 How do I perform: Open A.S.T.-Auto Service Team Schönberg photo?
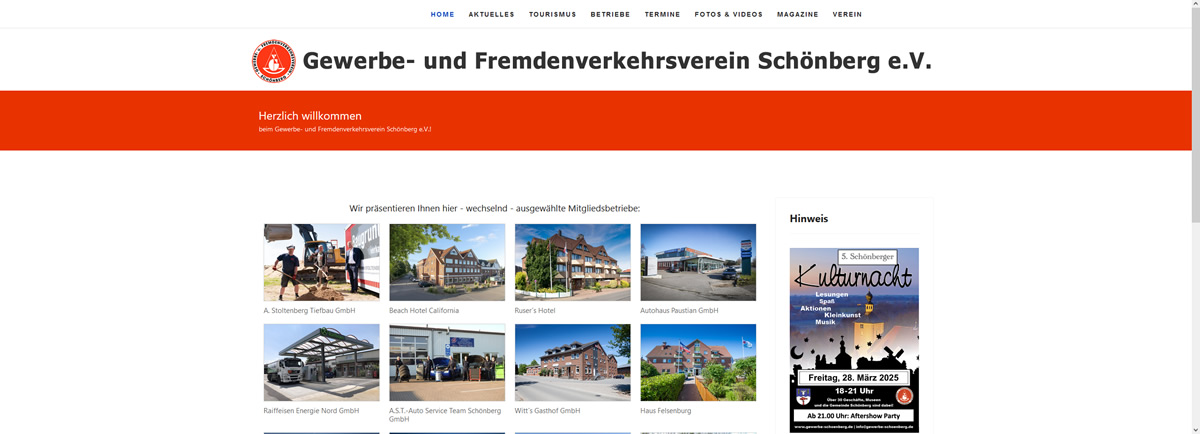tap(447, 362)
